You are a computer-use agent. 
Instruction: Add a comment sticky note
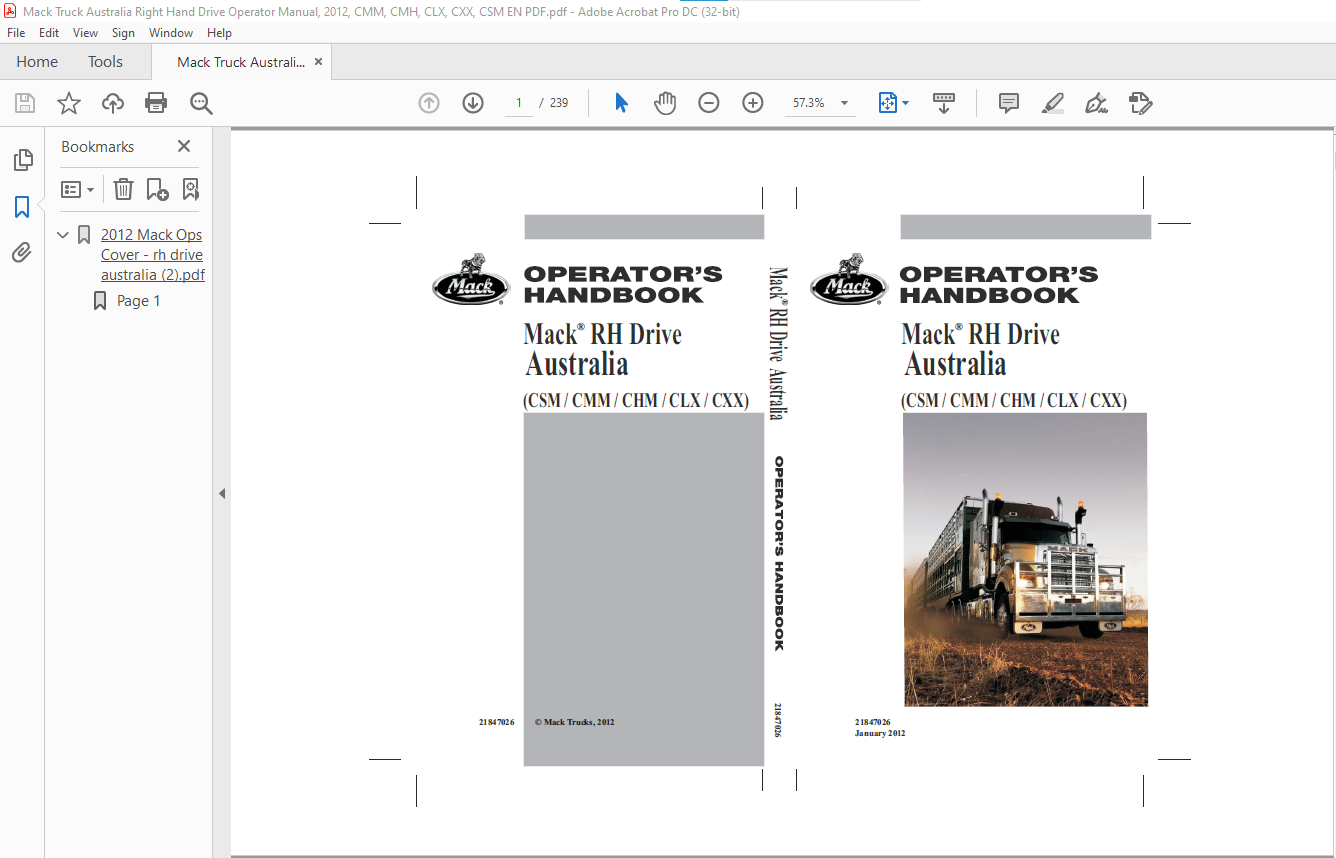pos(1009,103)
